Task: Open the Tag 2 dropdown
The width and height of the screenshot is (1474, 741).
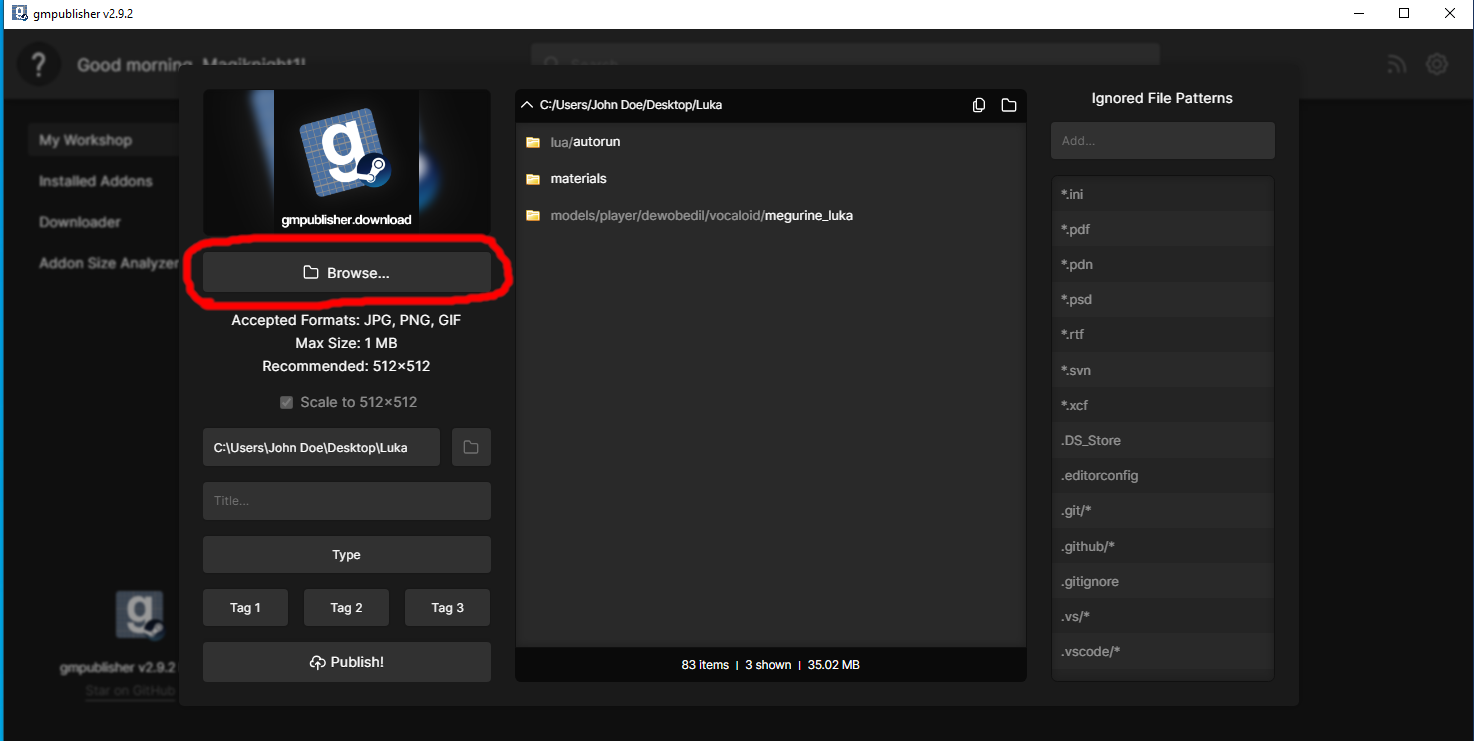Action: click(x=347, y=608)
